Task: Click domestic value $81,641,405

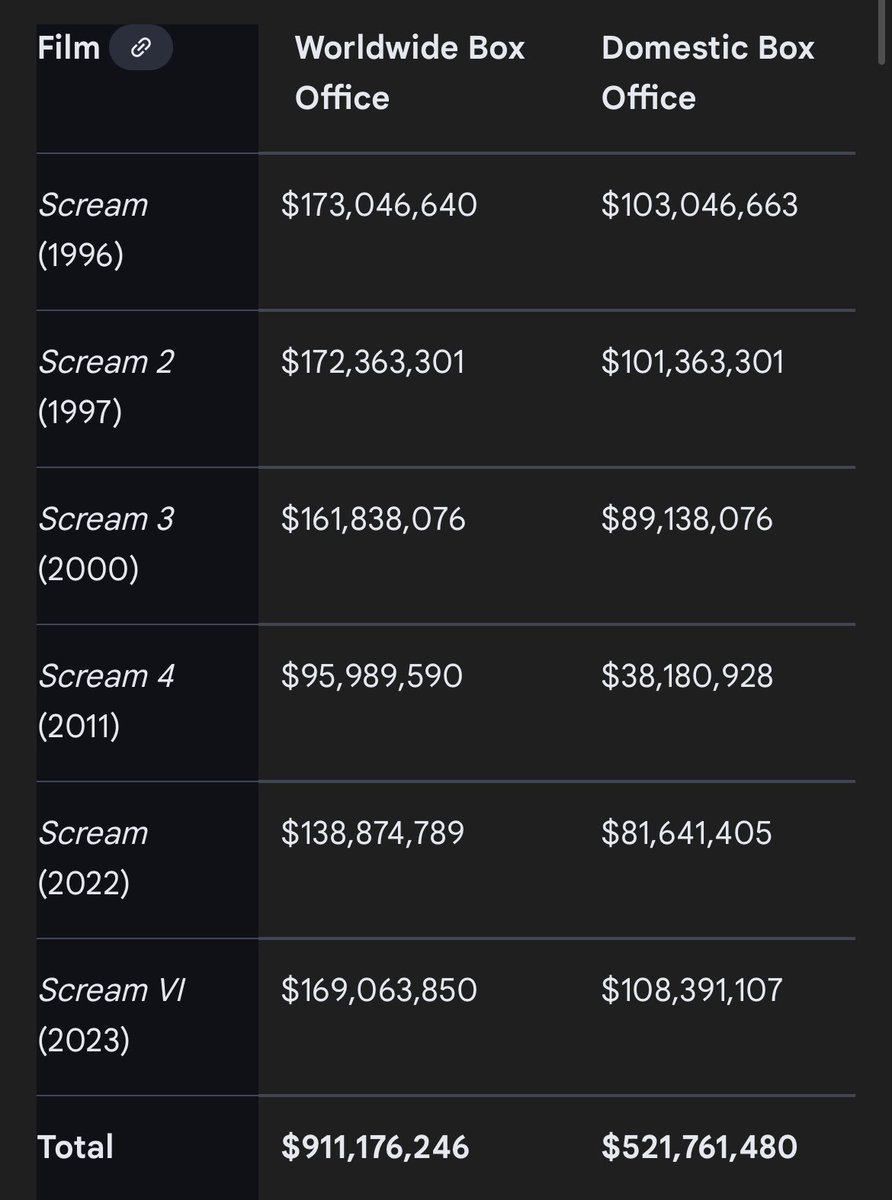Action: (x=687, y=833)
